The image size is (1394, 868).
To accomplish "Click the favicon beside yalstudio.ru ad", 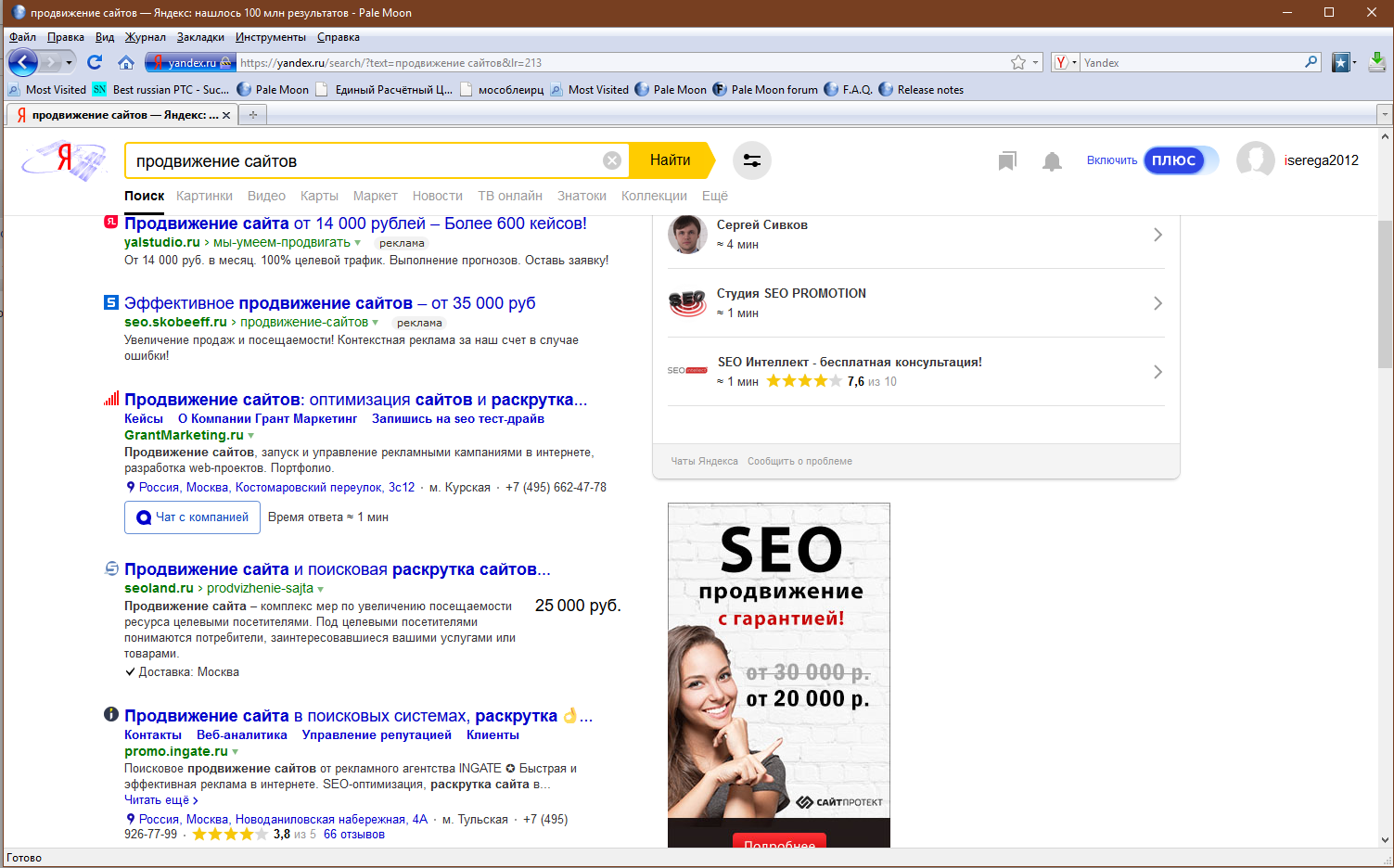I will pyautogui.click(x=110, y=222).
